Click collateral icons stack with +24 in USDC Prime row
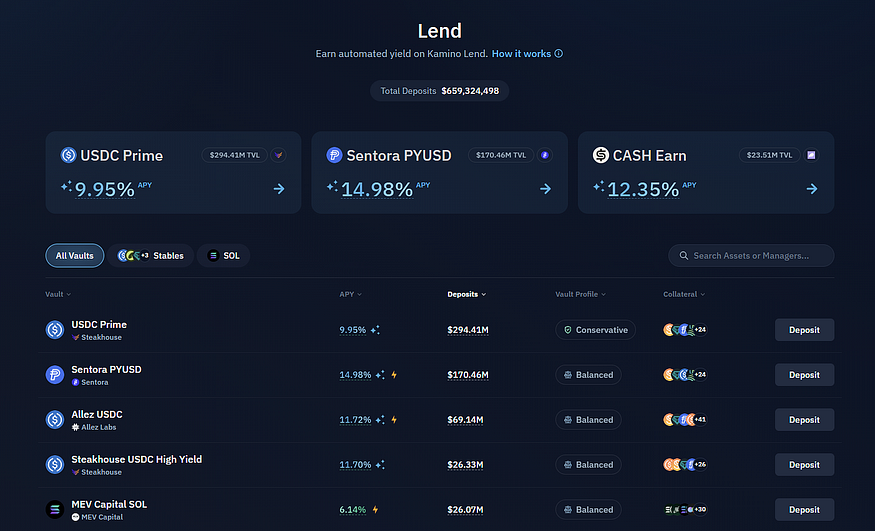875x531 pixels. [x=685, y=330]
